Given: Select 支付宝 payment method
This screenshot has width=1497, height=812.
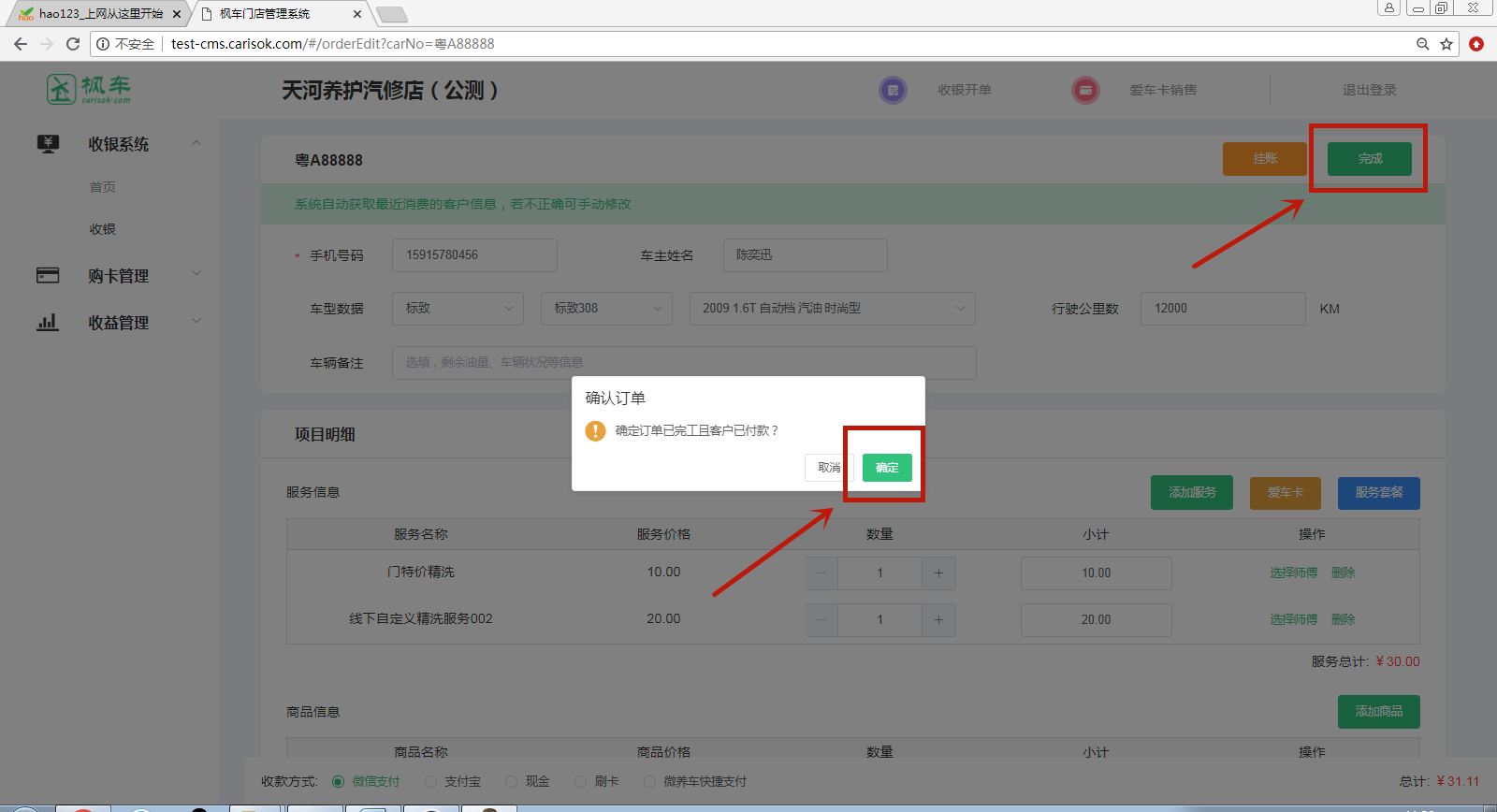Looking at the screenshot, I should pyautogui.click(x=431, y=781).
